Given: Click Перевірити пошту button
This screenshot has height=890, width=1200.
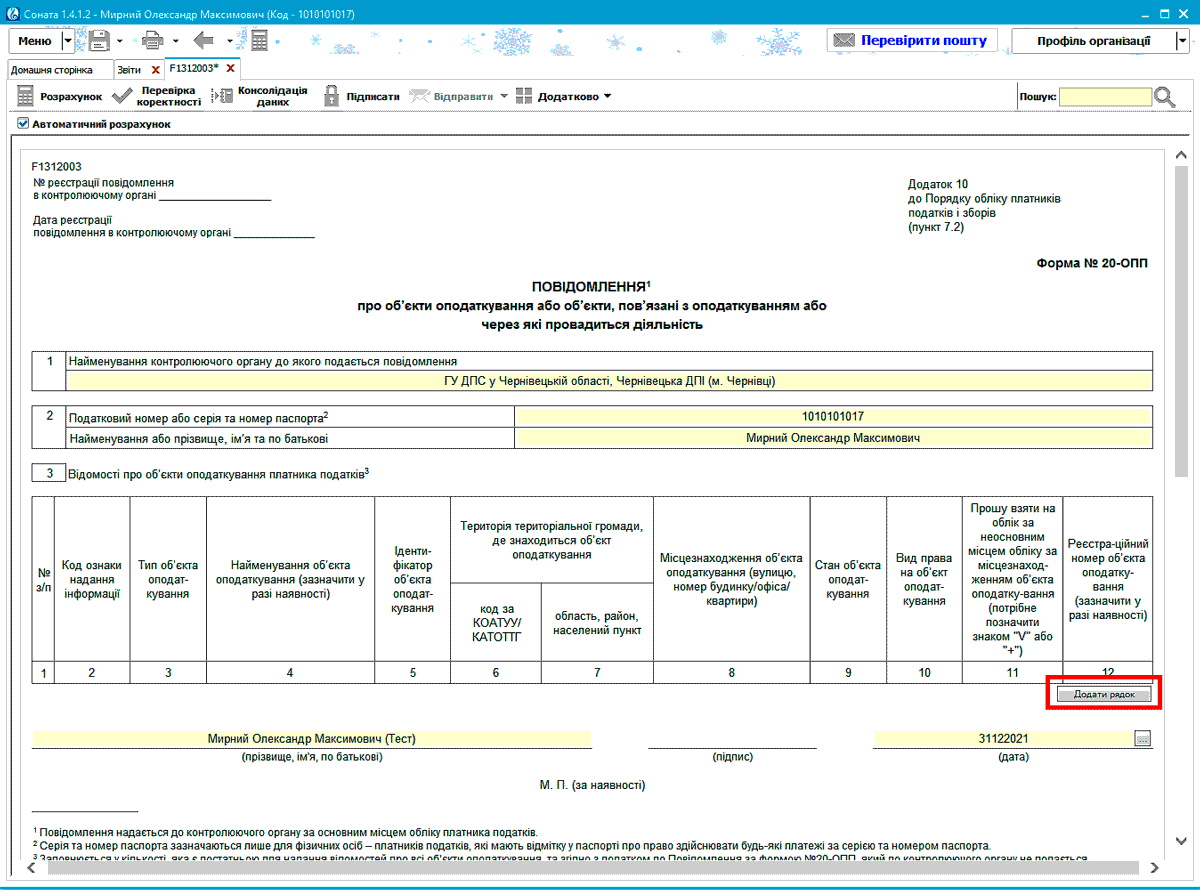Looking at the screenshot, I should coord(913,41).
